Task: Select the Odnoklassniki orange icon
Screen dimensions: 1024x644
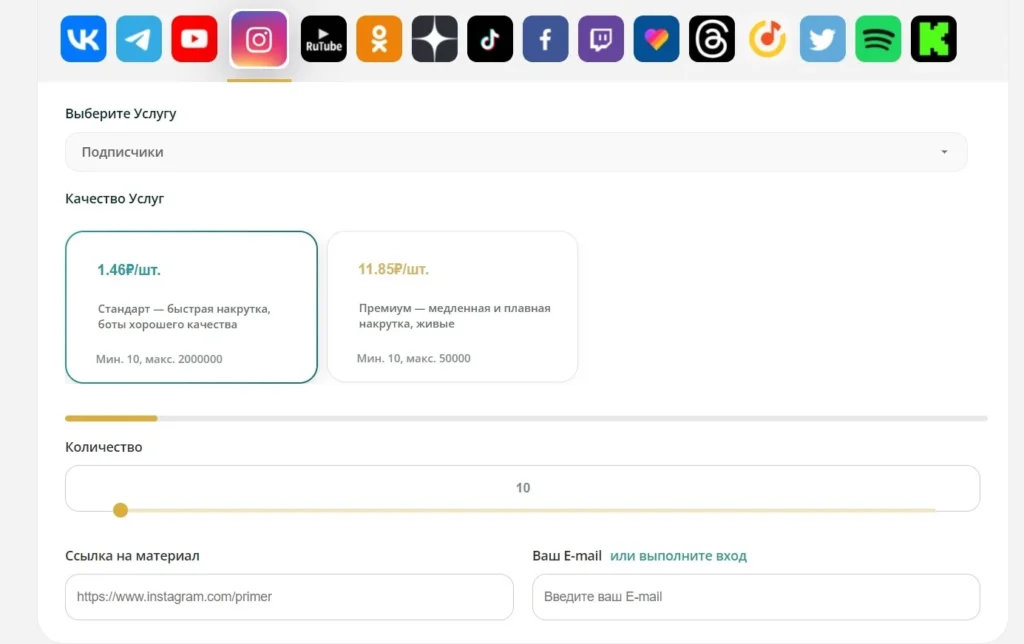Action: click(x=379, y=39)
